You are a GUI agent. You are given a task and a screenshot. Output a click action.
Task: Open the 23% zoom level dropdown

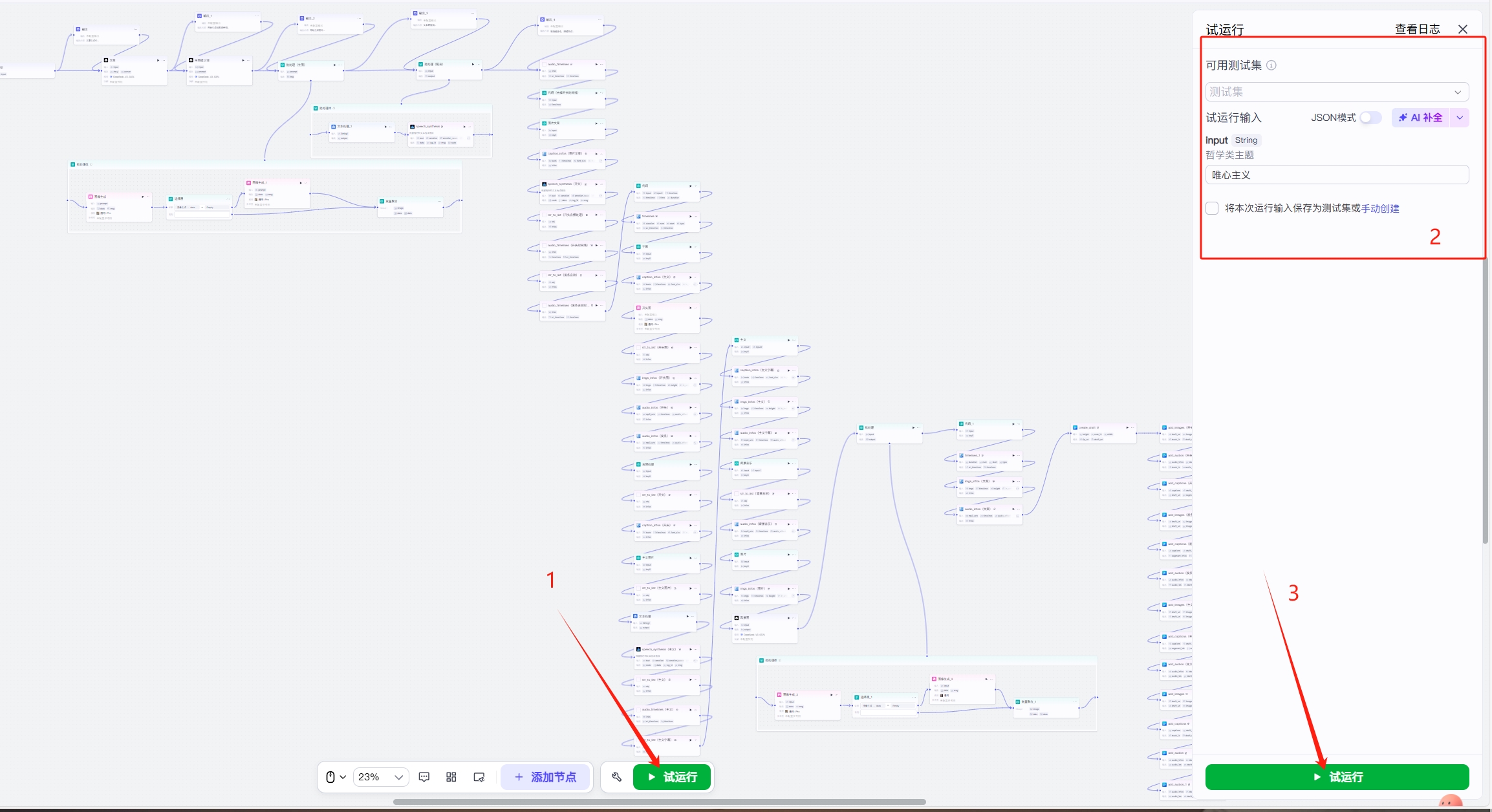(381, 777)
